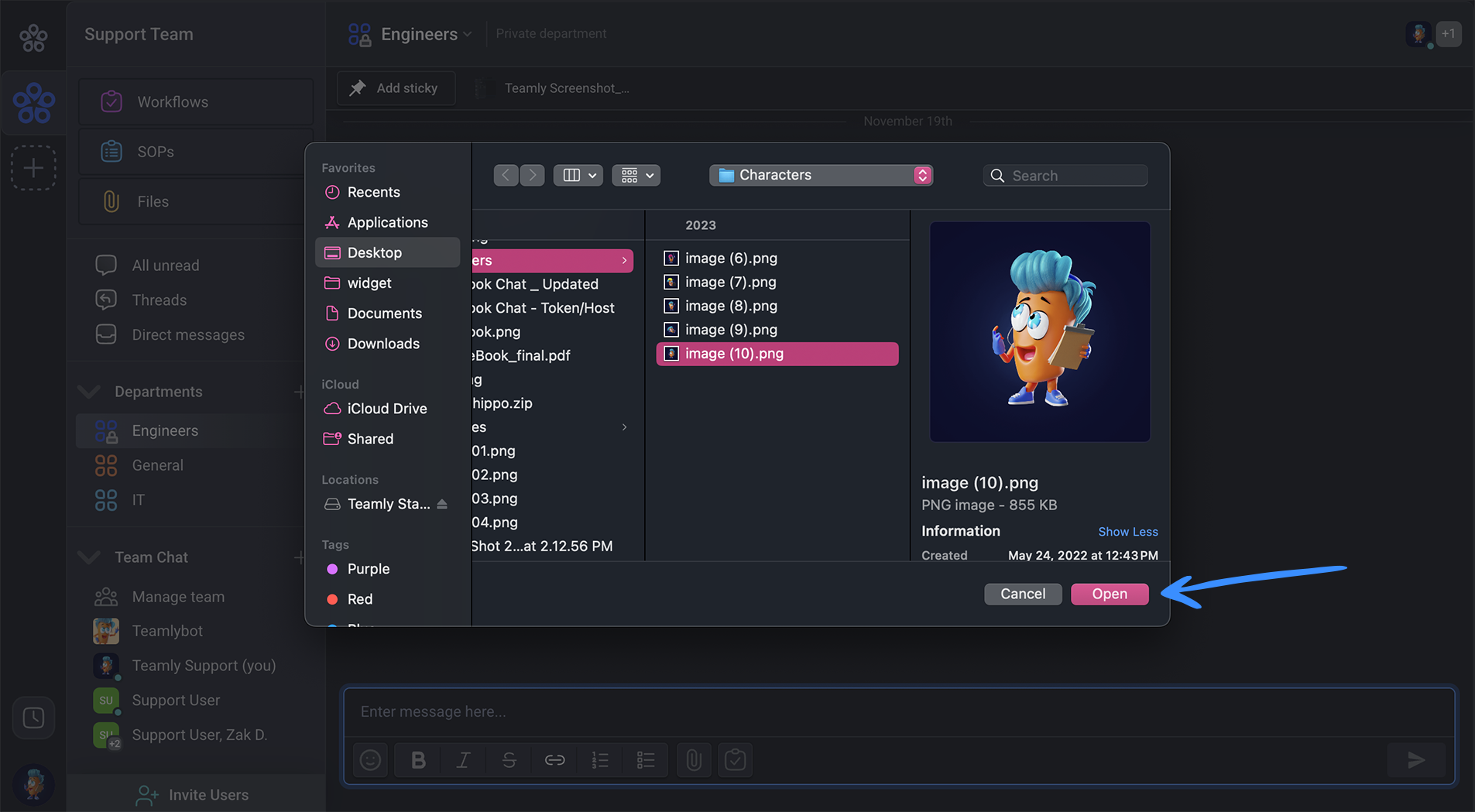Toggle italic formatting in message editor

[x=463, y=760]
